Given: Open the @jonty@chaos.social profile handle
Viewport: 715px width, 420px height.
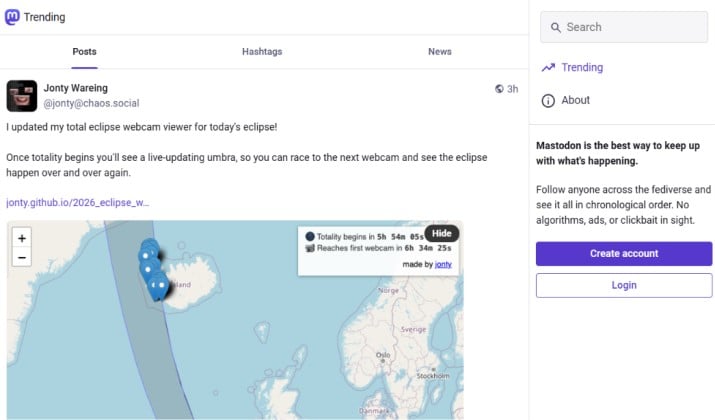Looking at the screenshot, I should [x=91, y=104].
